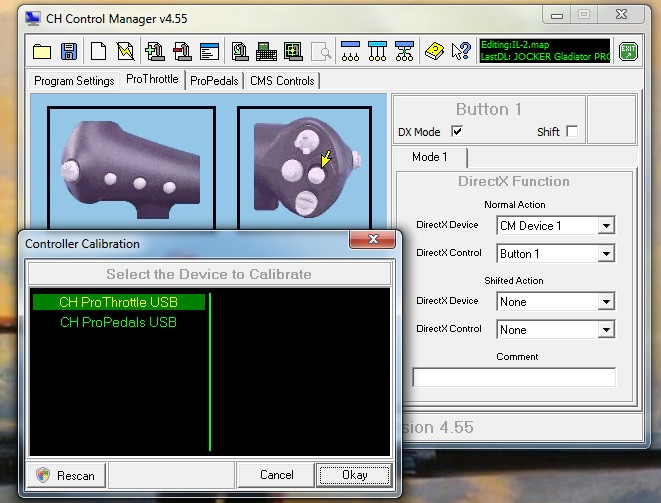Screen dimensions: 661x503
Task: Open a map file with the folder icon
Action: [x=42, y=51]
